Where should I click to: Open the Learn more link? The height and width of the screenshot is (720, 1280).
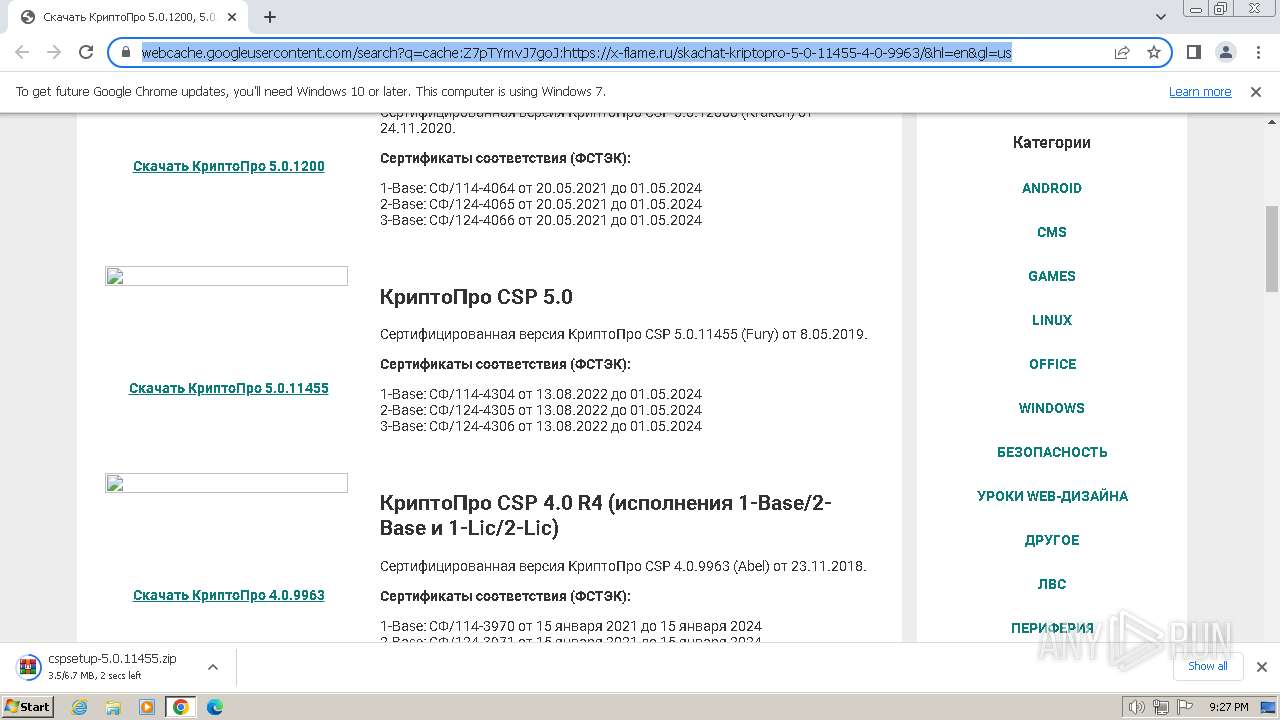point(1200,92)
